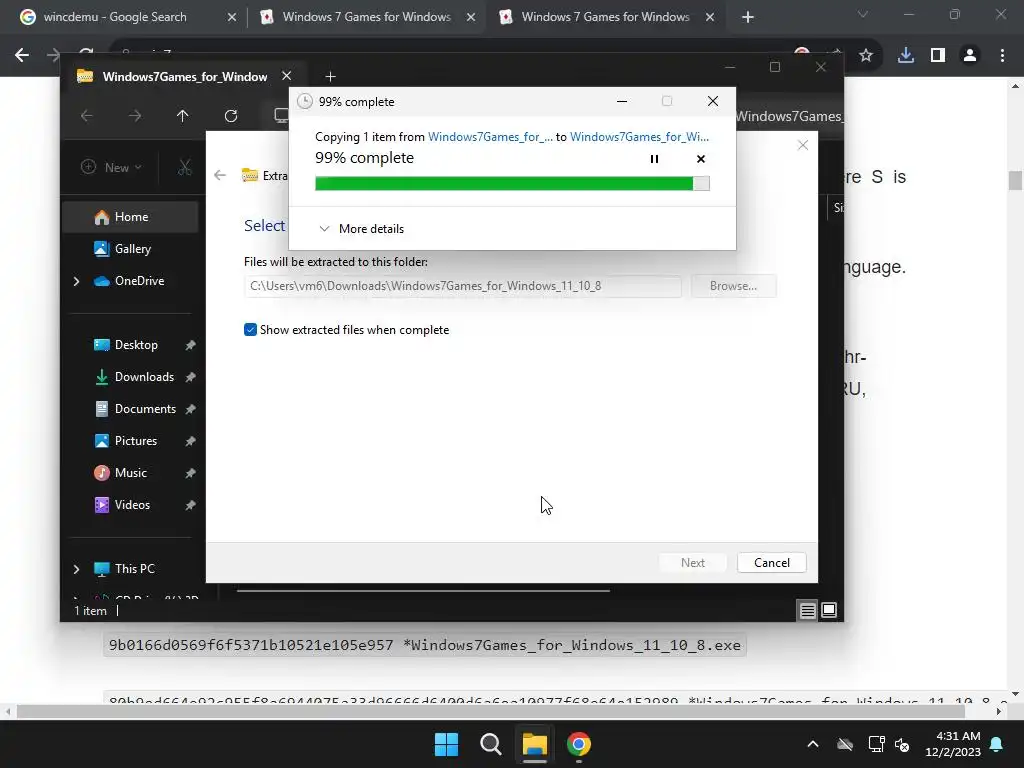Click Explorer's back navigation arrow
The height and width of the screenshot is (768, 1024).
point(86,116)
